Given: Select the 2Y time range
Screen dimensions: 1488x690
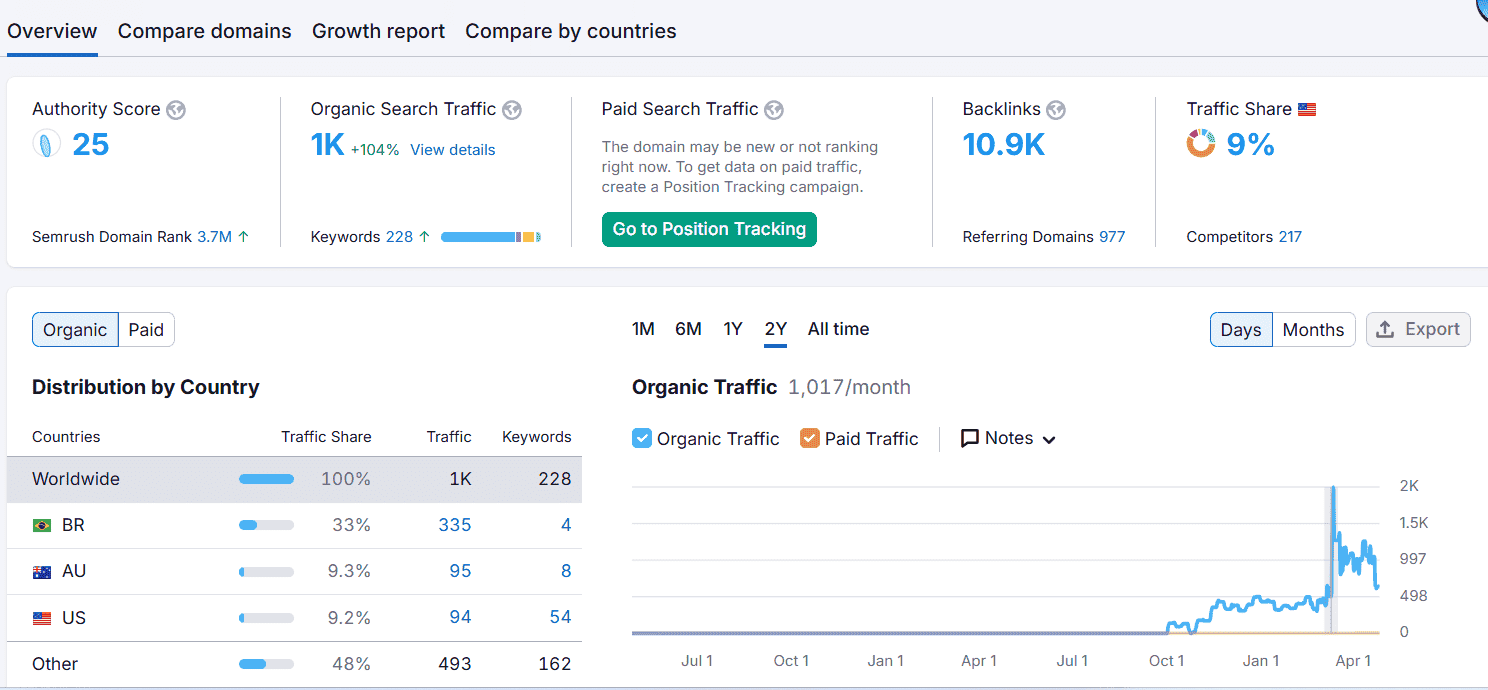Looking at the screenshot, I should point(775,329).
